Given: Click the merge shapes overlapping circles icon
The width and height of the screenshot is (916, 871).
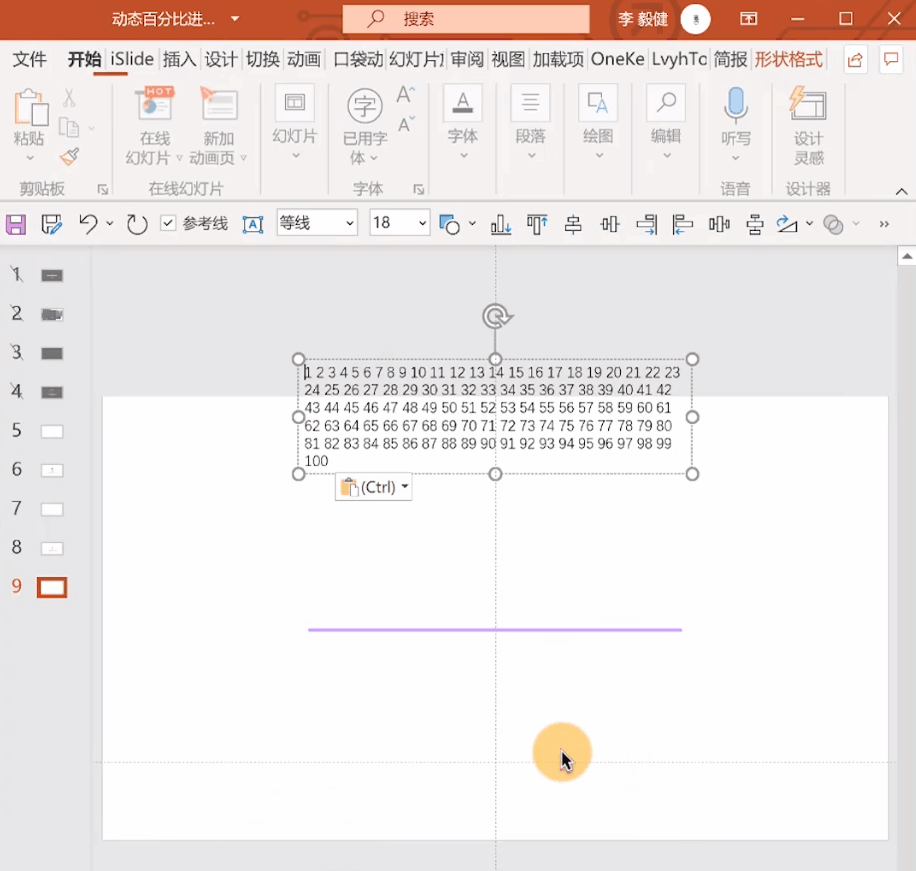Looking at the screenshot, I should tap(833, 224).
